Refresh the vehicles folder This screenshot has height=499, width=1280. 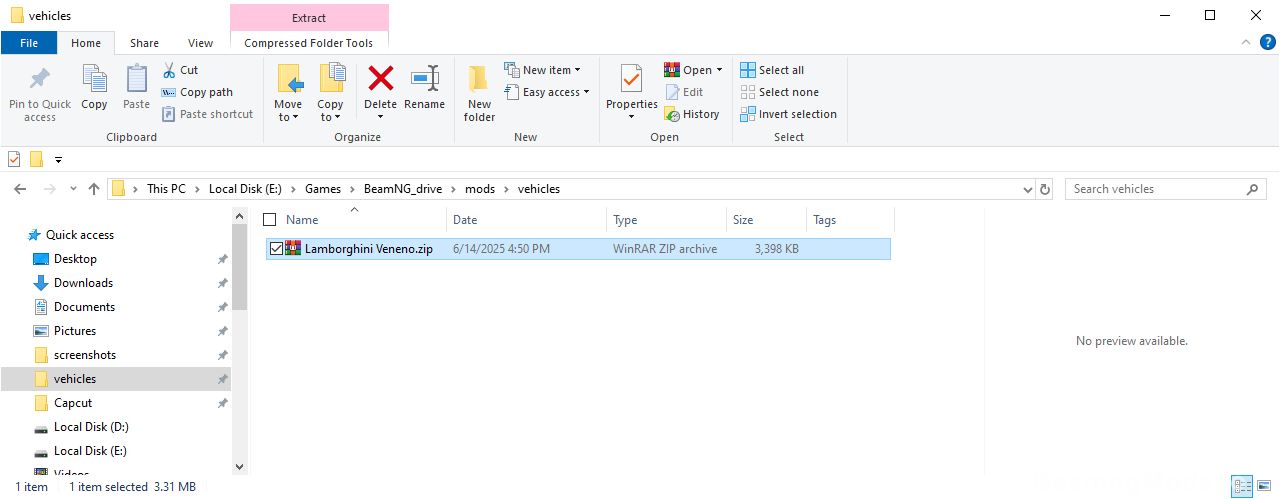pyautogui.click(x=1046, y=189)
